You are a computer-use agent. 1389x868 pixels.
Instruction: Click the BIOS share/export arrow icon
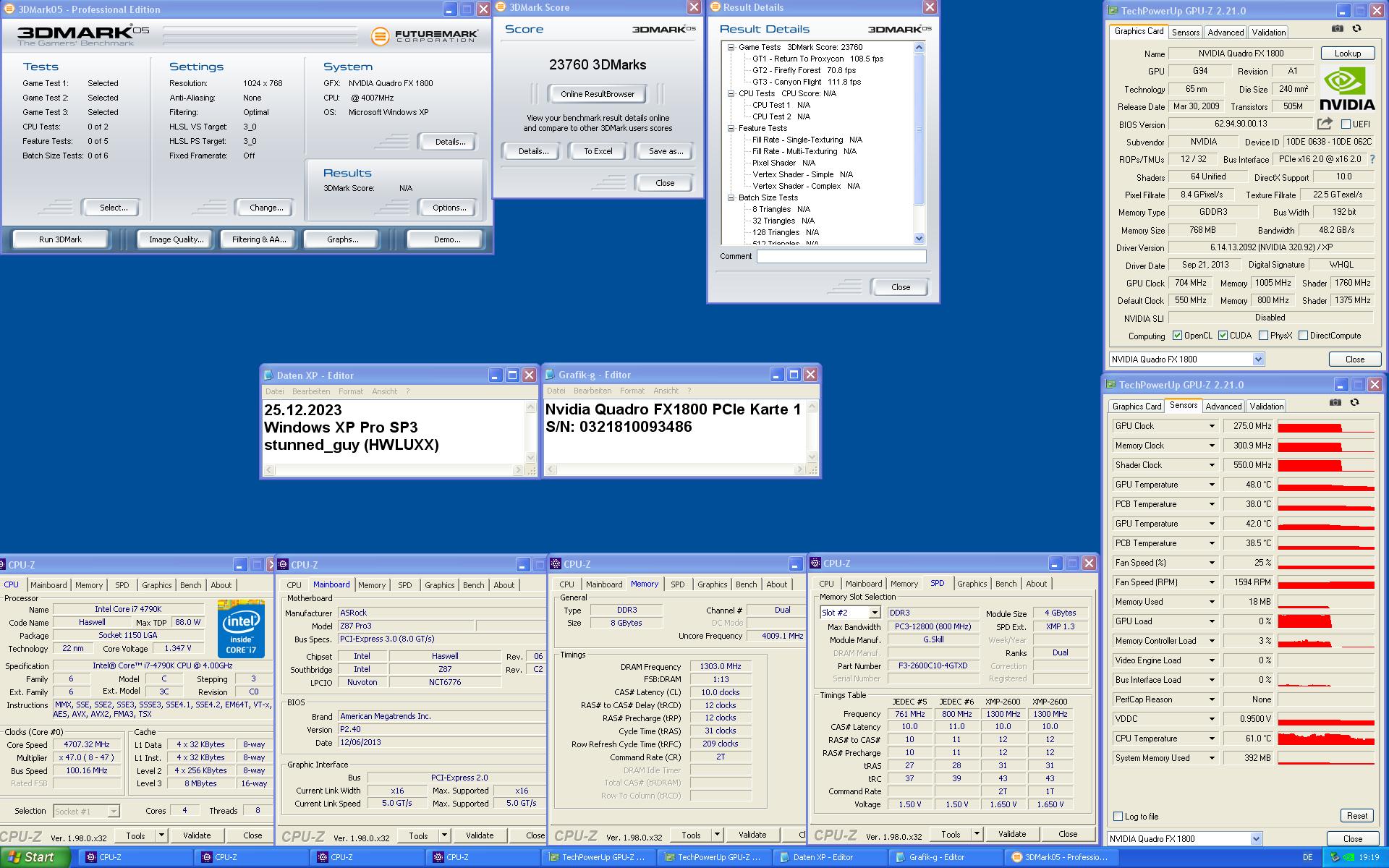(x=1325, y=124)
